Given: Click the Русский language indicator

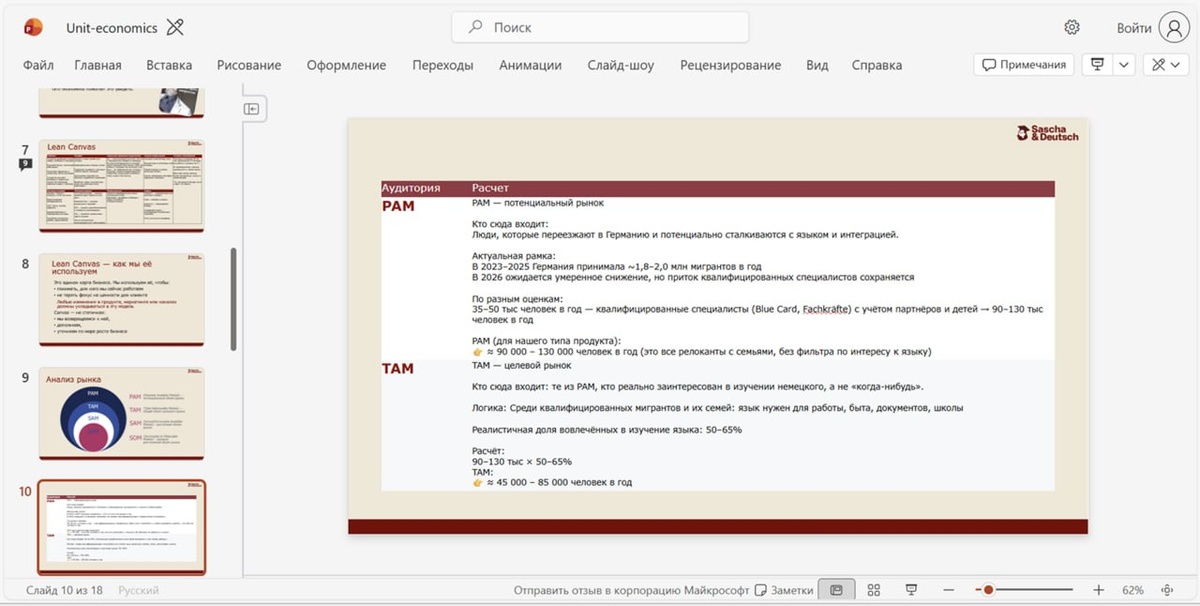Looking at the screenshot, I should [139, 590].
